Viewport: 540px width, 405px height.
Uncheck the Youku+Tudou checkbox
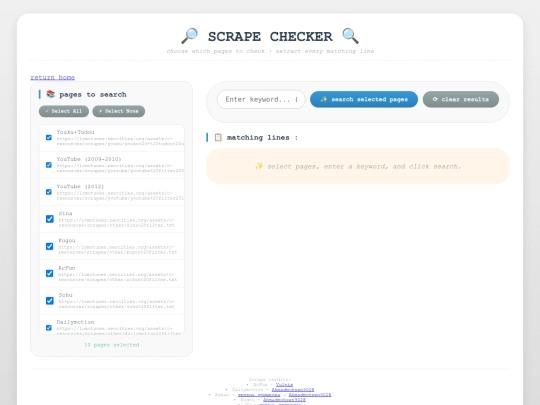[x=49, y=137]
